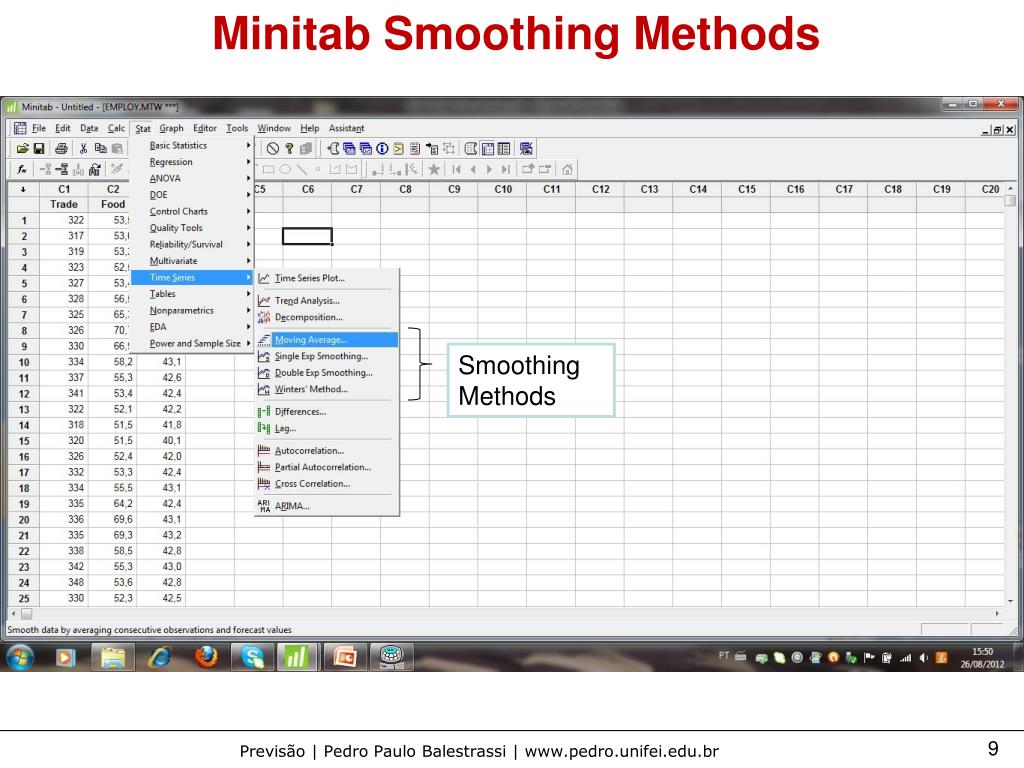
Task: Open the Graph menu
Action: pos(171,129)
